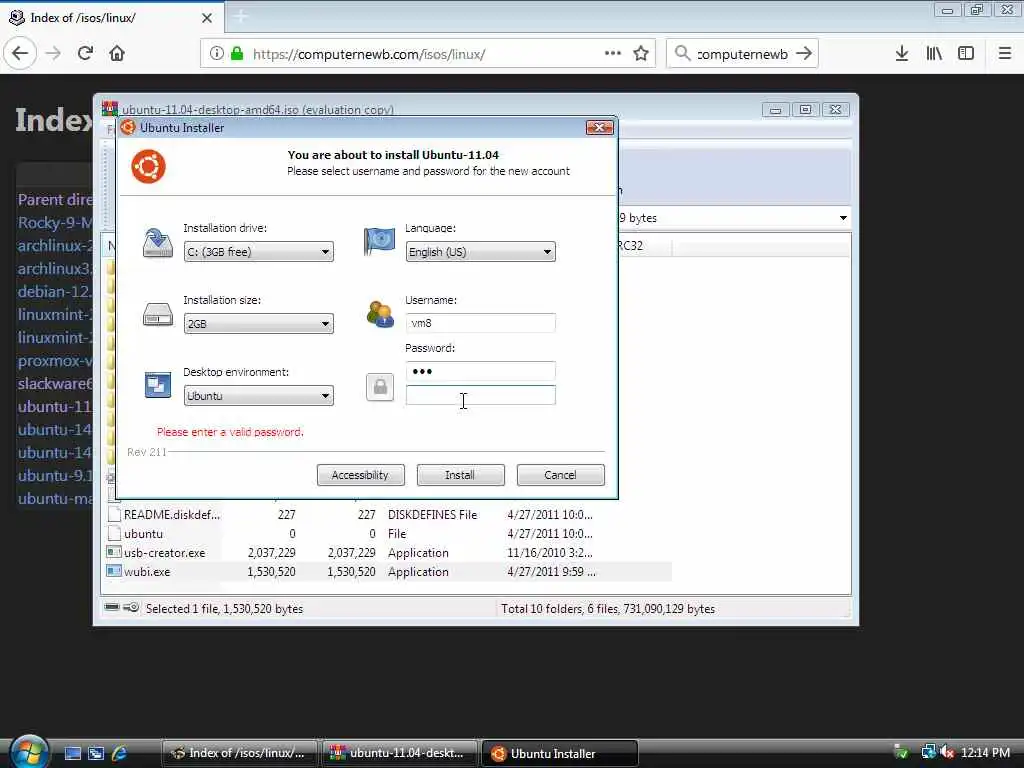Open the Desktop environment dropdown
The width and height of the screenshot is (1024, 768).
point(259,396)
